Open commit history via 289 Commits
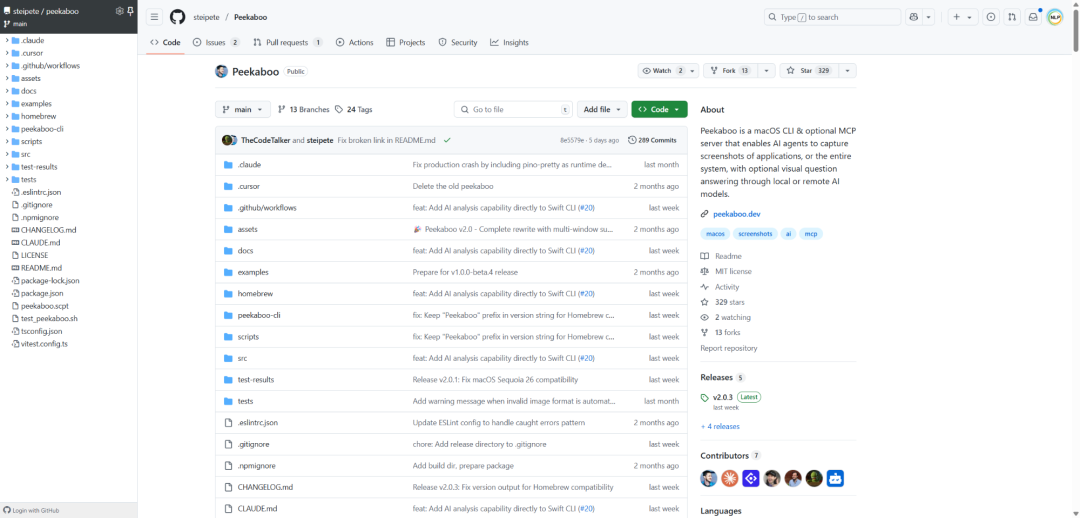The height and width of the screenshot is (518, 1080). 652,140
